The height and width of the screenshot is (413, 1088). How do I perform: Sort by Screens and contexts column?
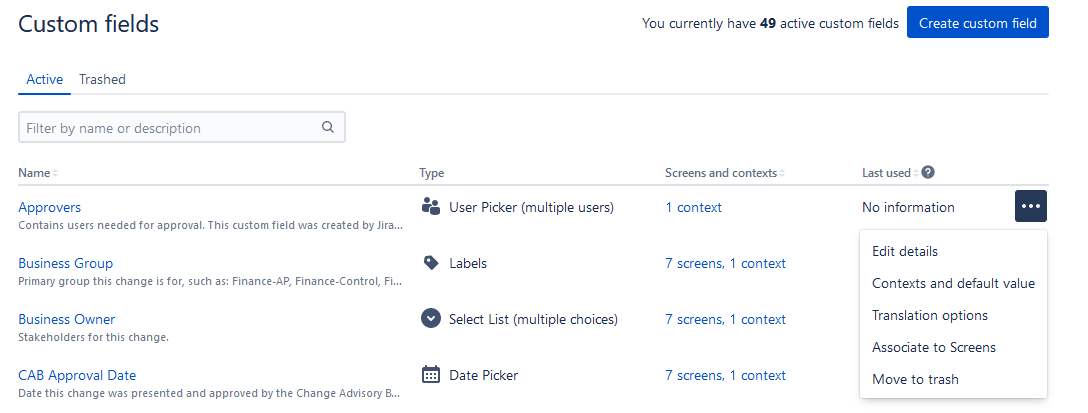coord(724,173)
